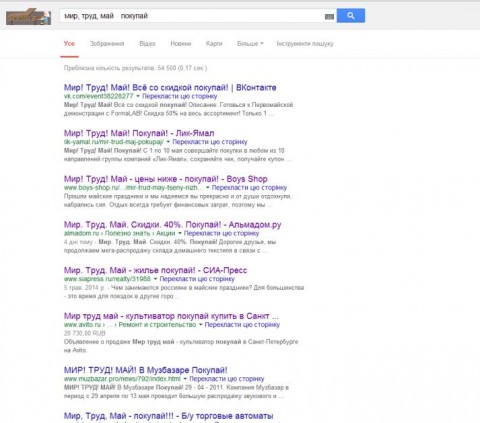The image size is (480, 423).
Task: Open the Музбазаре Покупай result link
Action: (x=146, y=370)
